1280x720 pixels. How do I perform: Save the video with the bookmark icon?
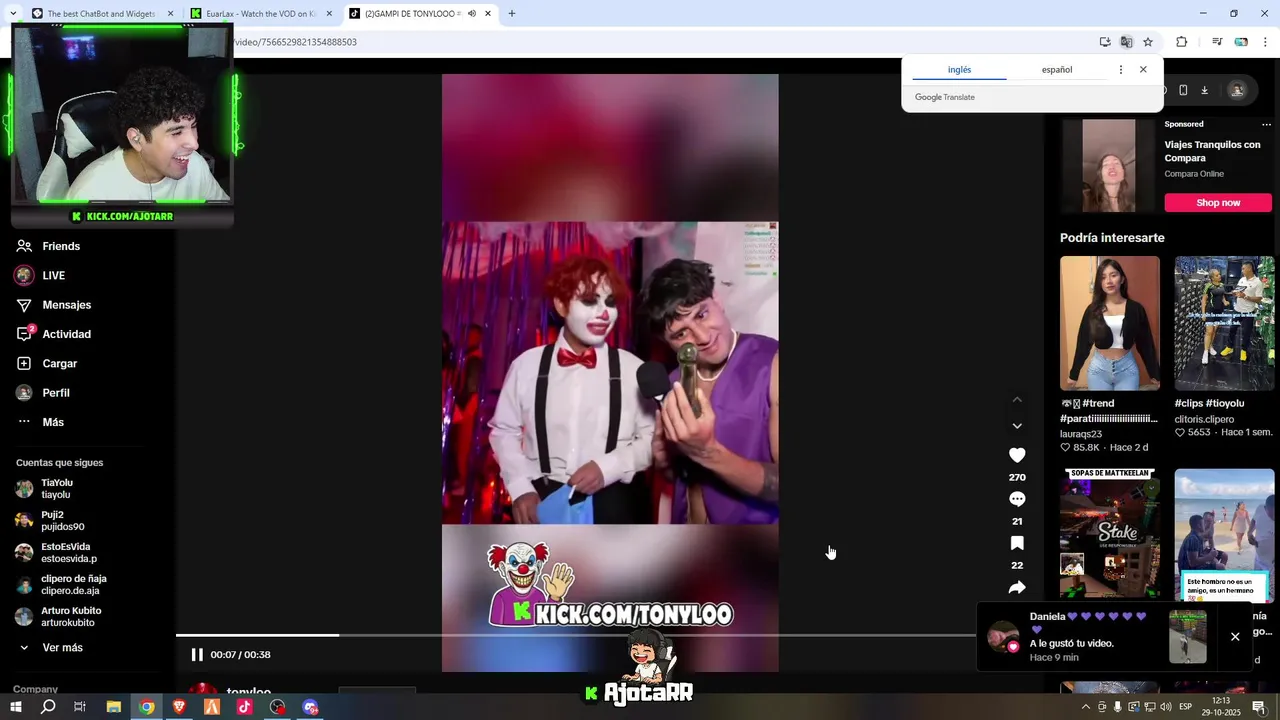(x=1017, y=543)
